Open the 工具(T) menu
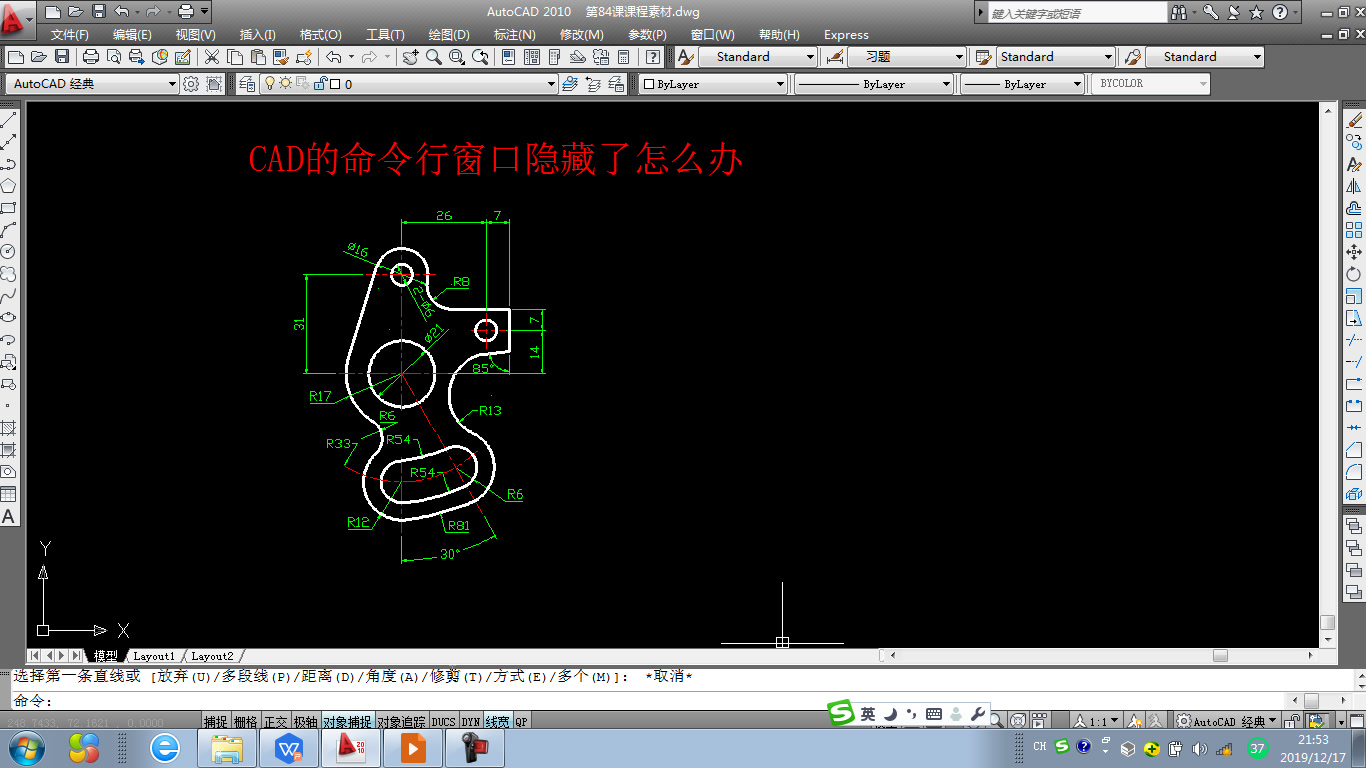The height and width of the screenshot is (768, 1366). (385, 35)
